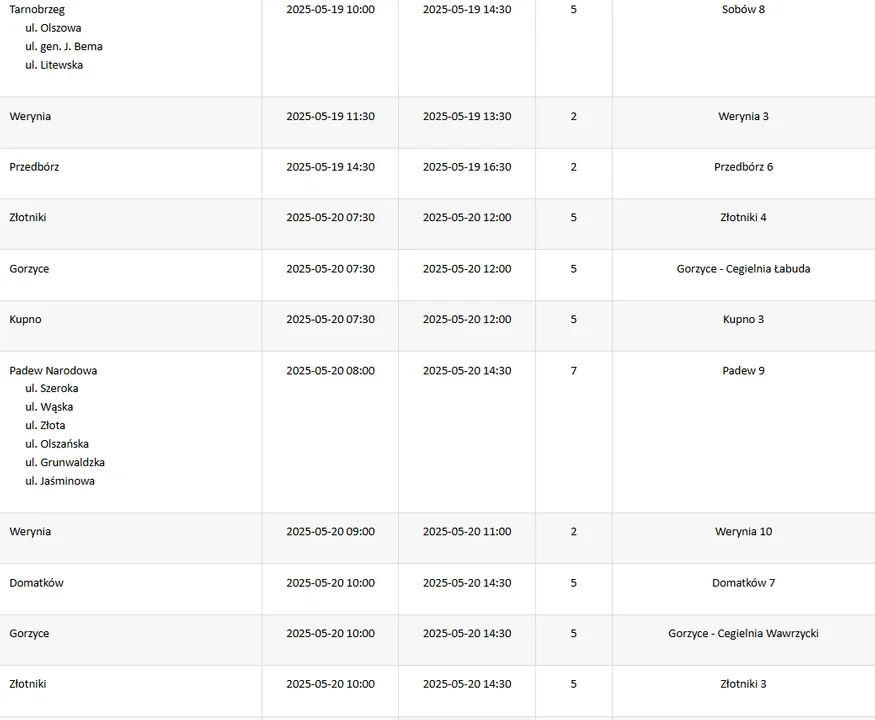Select the ul. Jaśminowa street entry
This screenshot has height=720, width=875.
(60, 481)
